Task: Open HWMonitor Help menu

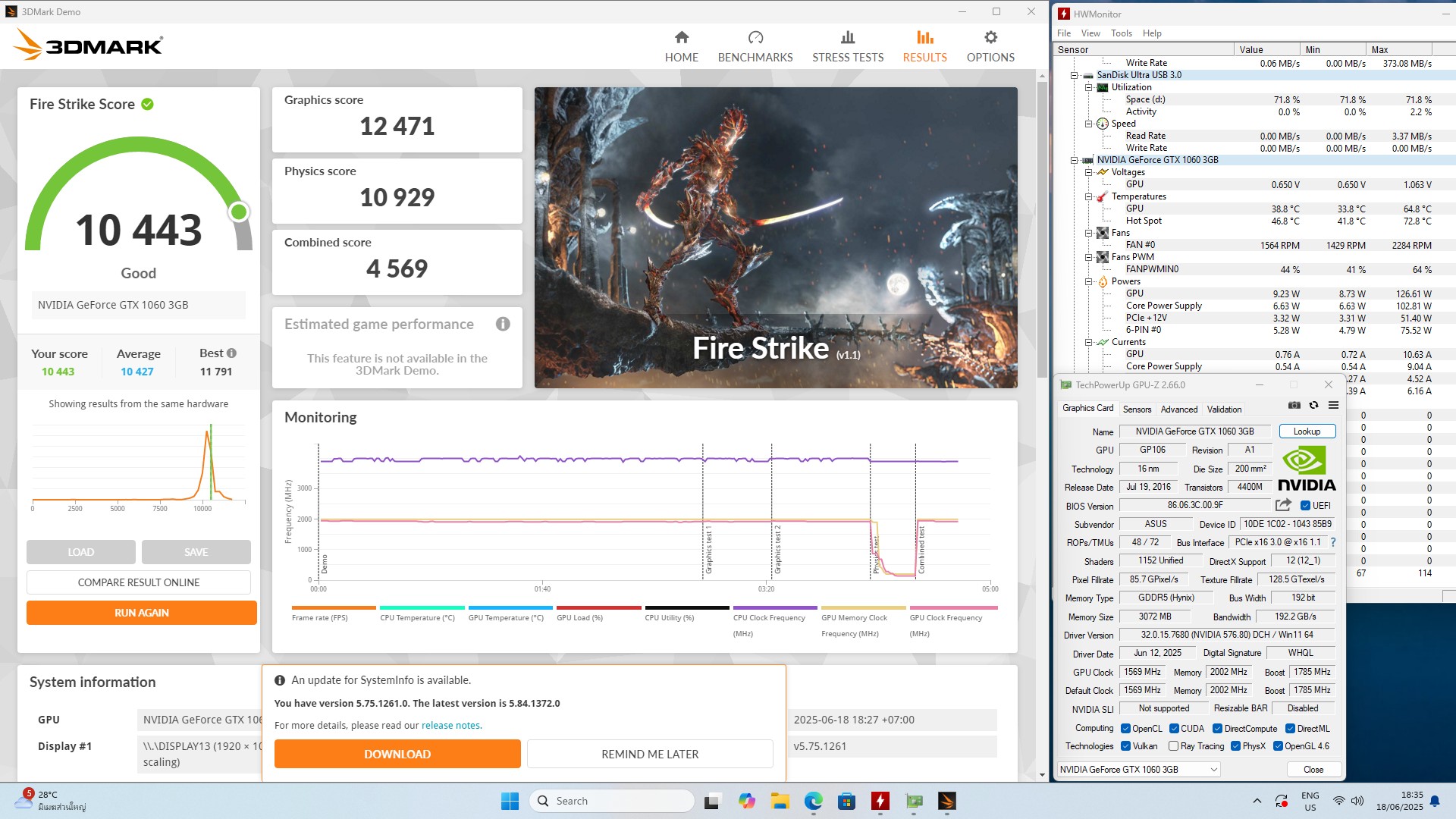Action: pos(1152,33)
